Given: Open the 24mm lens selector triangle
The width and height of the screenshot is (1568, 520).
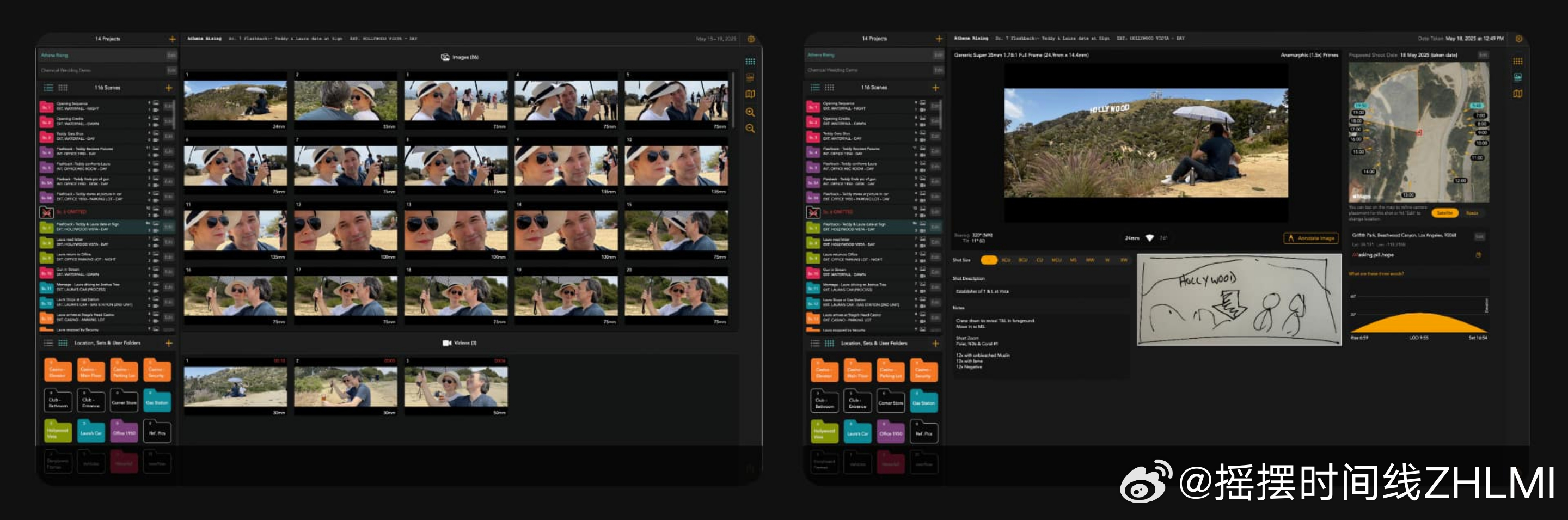Looking at the screenshot, I should (1149, 238).
